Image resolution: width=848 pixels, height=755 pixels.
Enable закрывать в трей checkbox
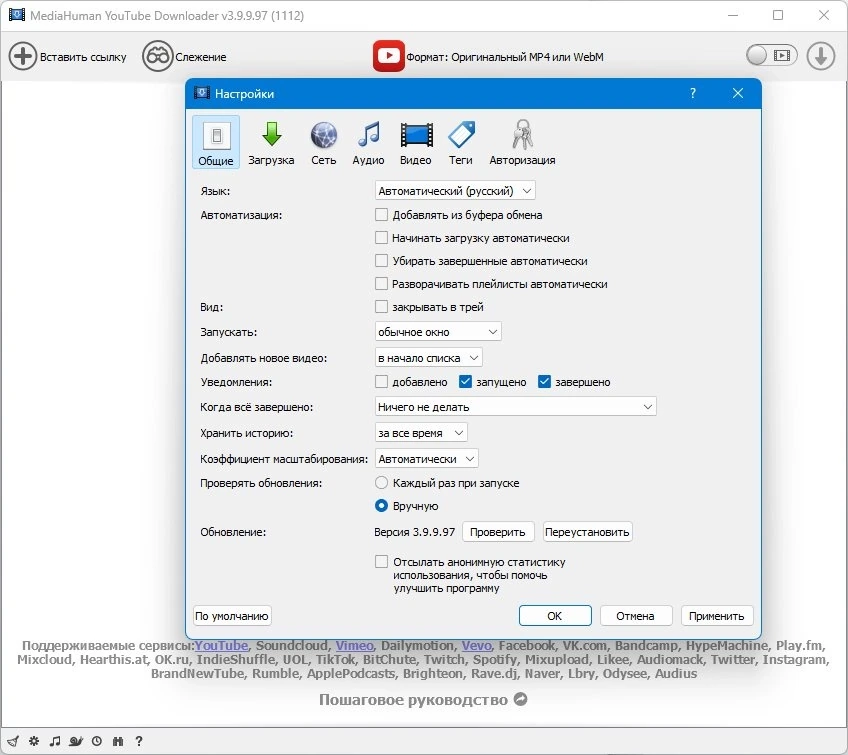pyautogui.click(x=381, y=307)
